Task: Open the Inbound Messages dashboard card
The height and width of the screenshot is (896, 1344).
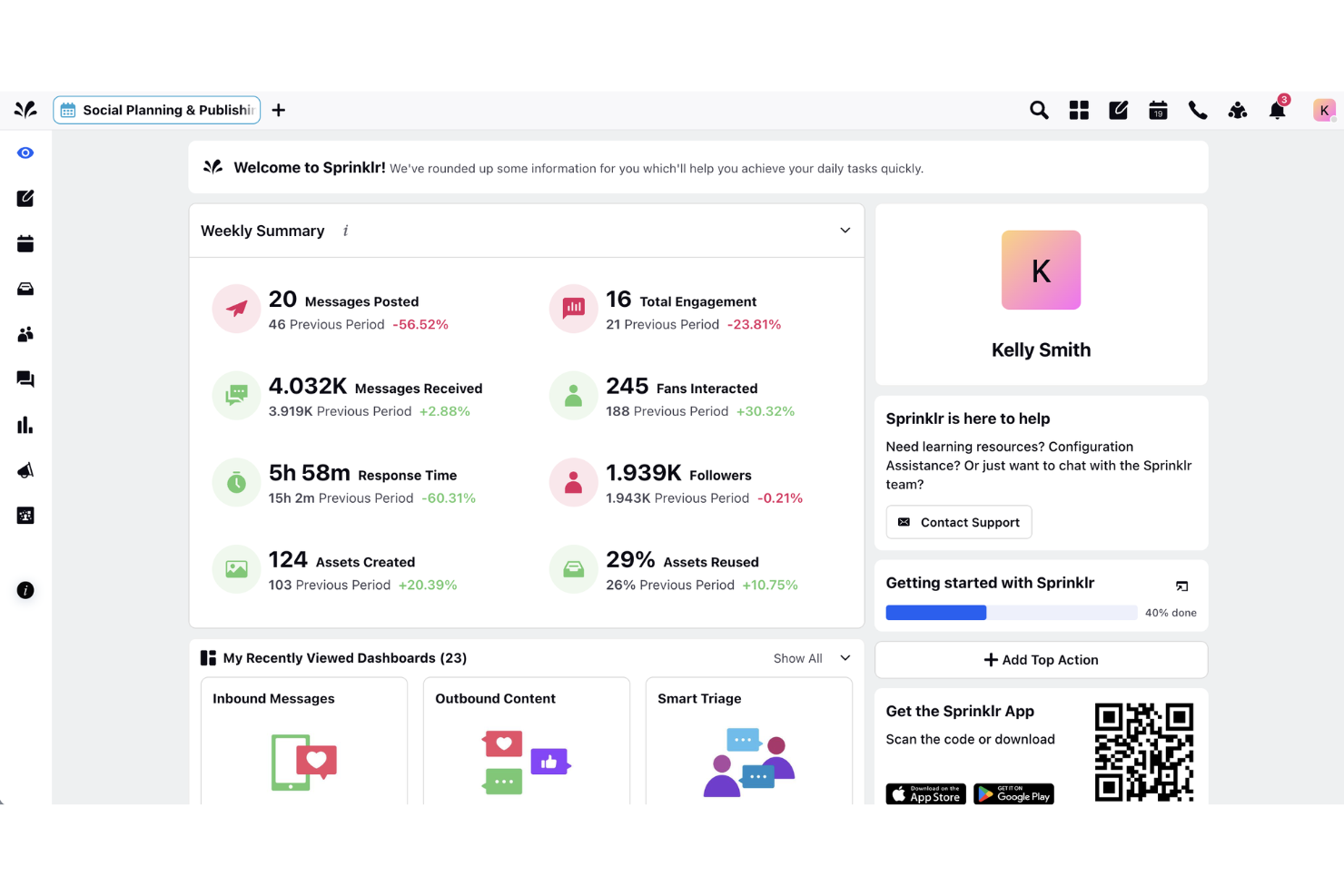Action: pos(304,741)
